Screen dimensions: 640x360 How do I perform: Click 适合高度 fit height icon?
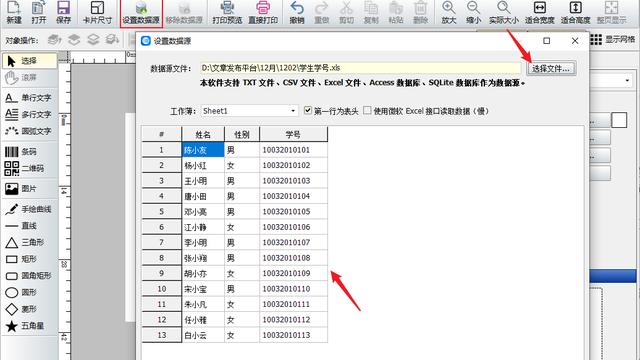(576, 12)
